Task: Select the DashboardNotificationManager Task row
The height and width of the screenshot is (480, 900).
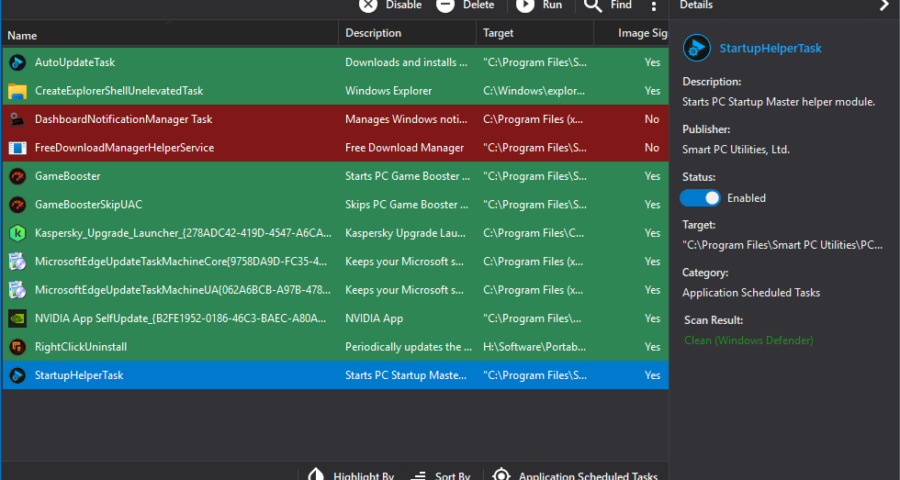Action: tap(335, 119)
